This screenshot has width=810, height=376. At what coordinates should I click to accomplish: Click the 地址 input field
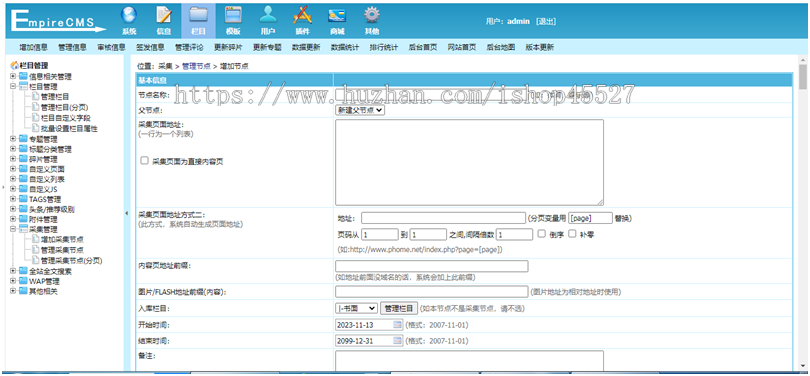[x=443, y=218]
